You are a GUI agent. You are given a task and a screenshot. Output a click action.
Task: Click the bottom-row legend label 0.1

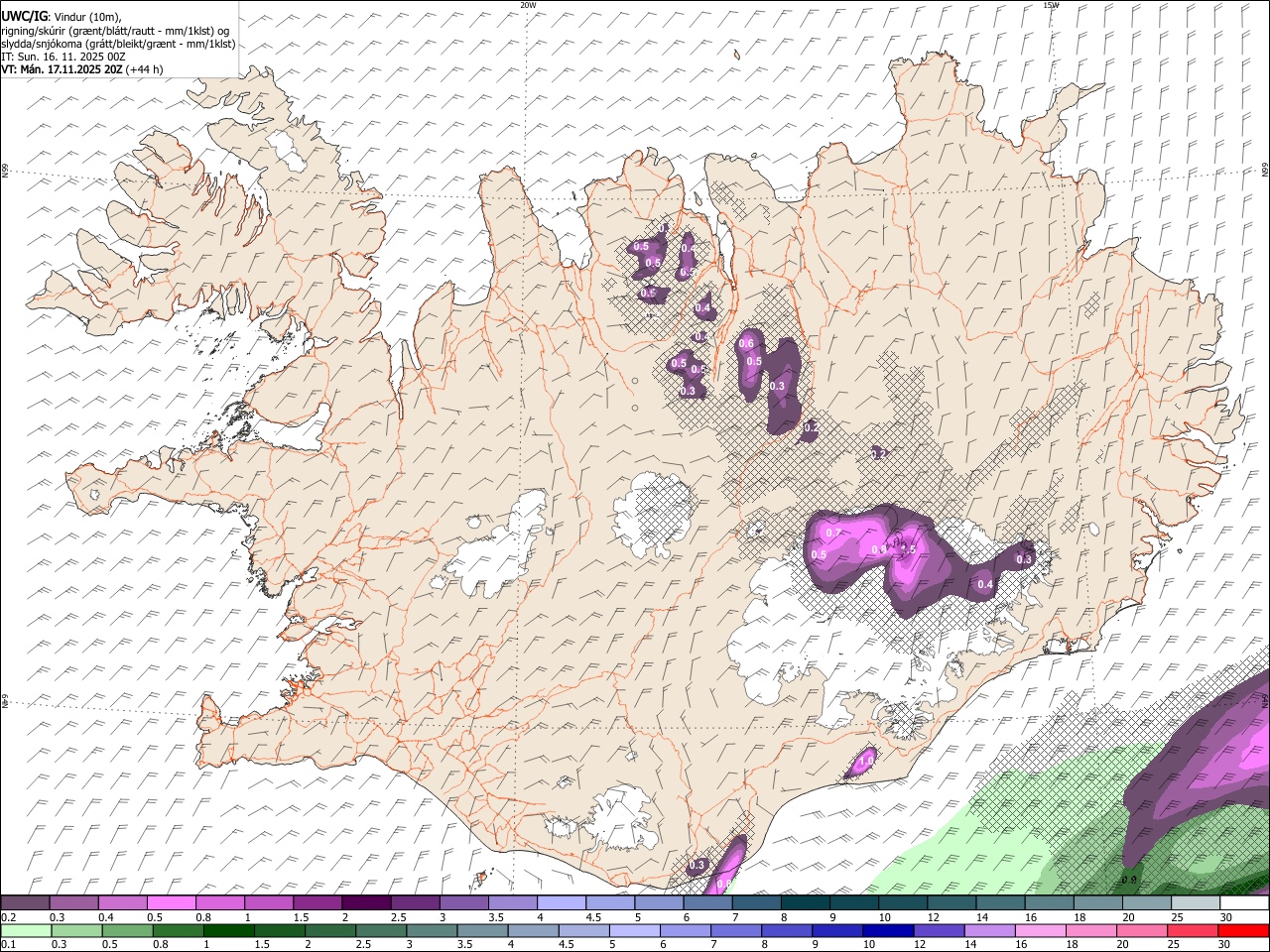pos(8,945)
